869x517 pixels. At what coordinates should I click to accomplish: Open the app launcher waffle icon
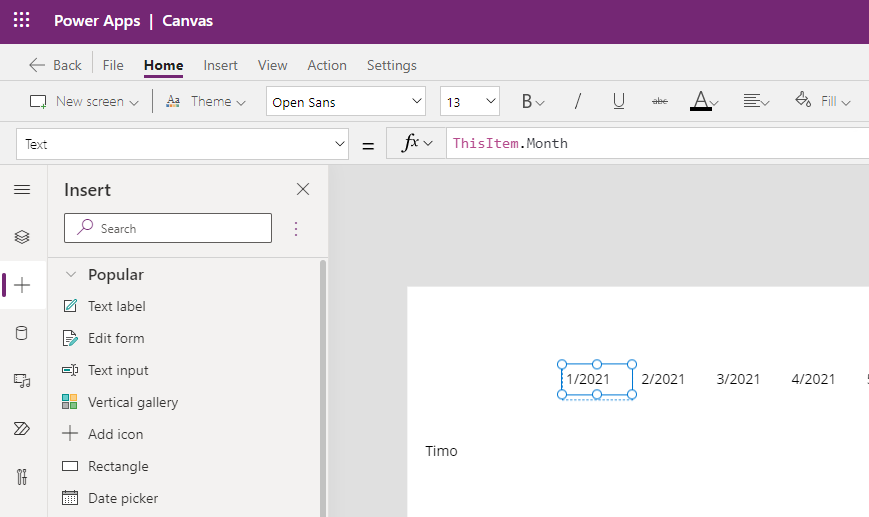[21, 21]
